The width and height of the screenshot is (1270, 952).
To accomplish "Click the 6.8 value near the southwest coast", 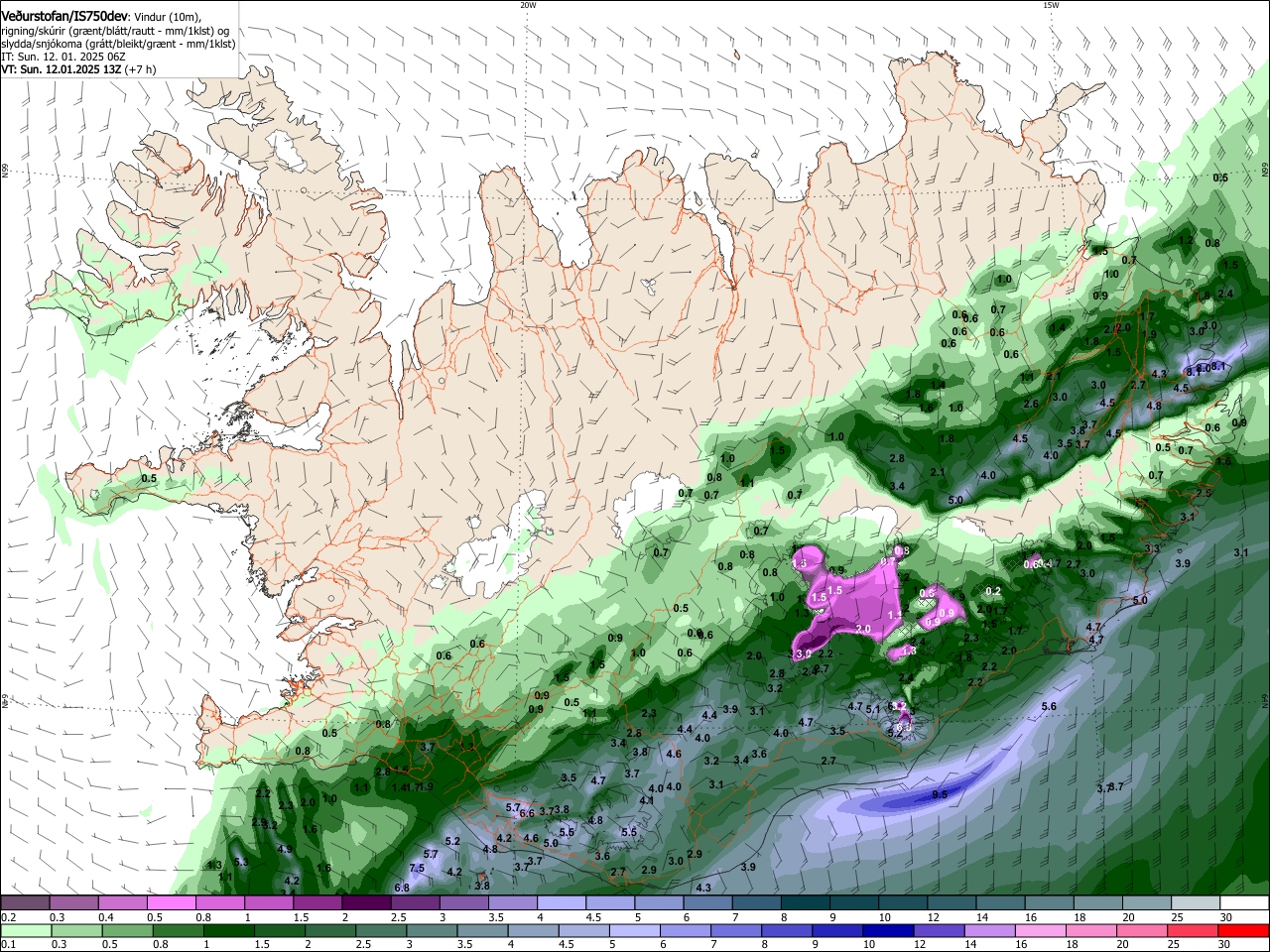I will click(x=402, y=888).
